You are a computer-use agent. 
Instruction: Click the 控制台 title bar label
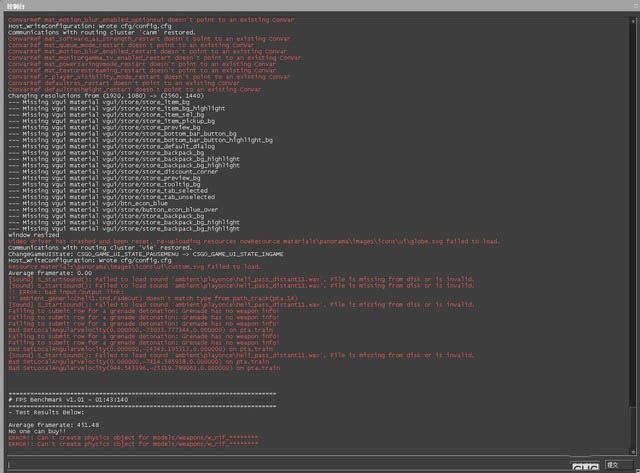tap(15, 6)
